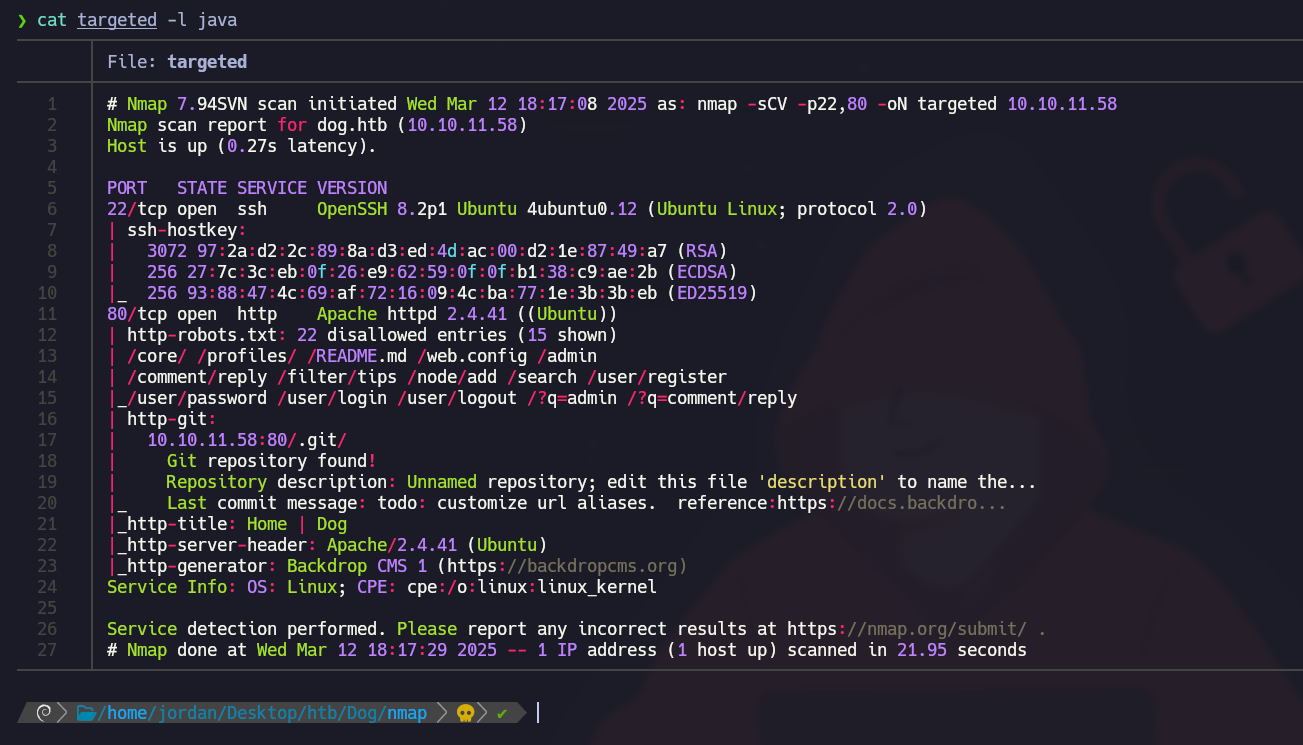Click the green prompt arrow before cat
Viewport: 1303px width, 745px height.
pyautogui.click(x=22, y=20)
